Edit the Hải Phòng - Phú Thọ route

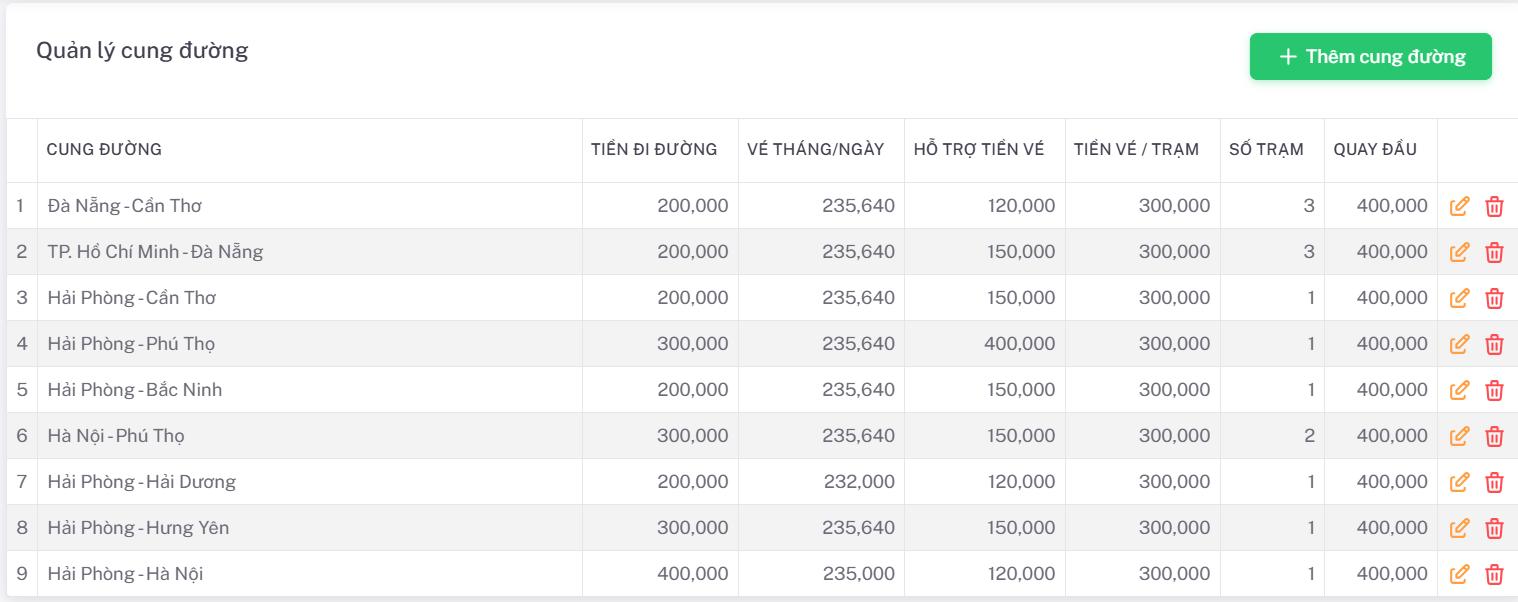pos(1459,345)
